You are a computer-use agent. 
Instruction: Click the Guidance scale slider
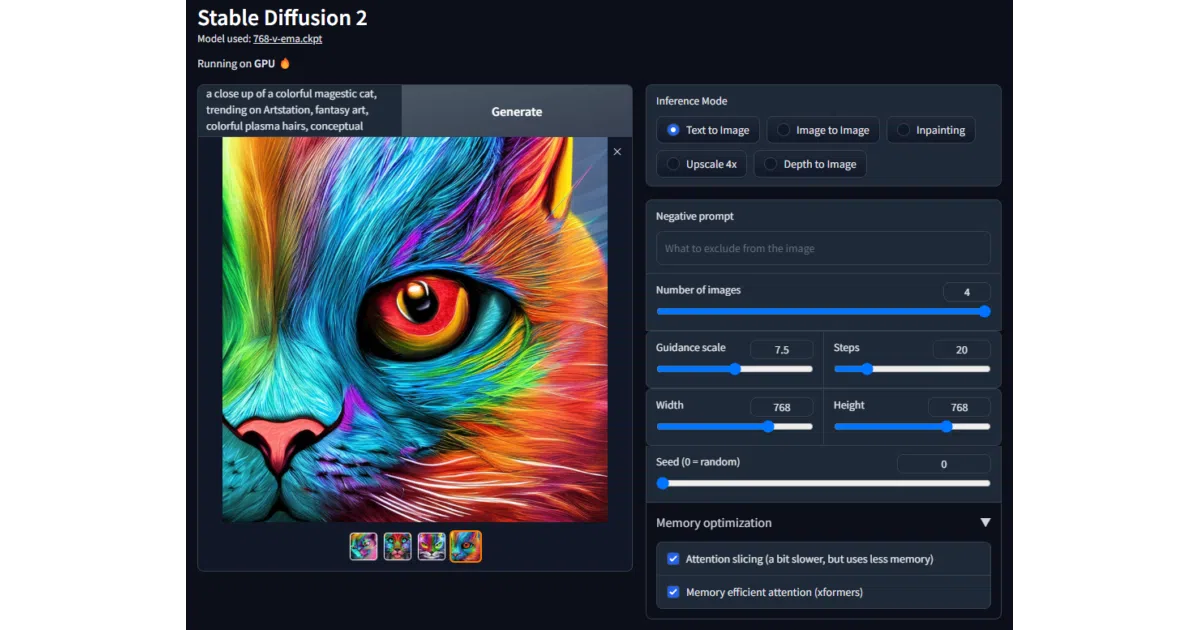[735, 369]
